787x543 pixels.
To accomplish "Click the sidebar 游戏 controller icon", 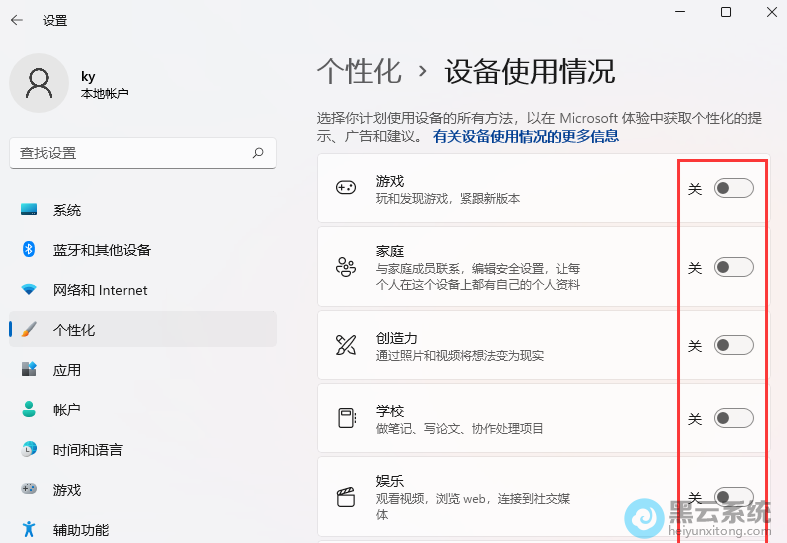I will point(29,489).
